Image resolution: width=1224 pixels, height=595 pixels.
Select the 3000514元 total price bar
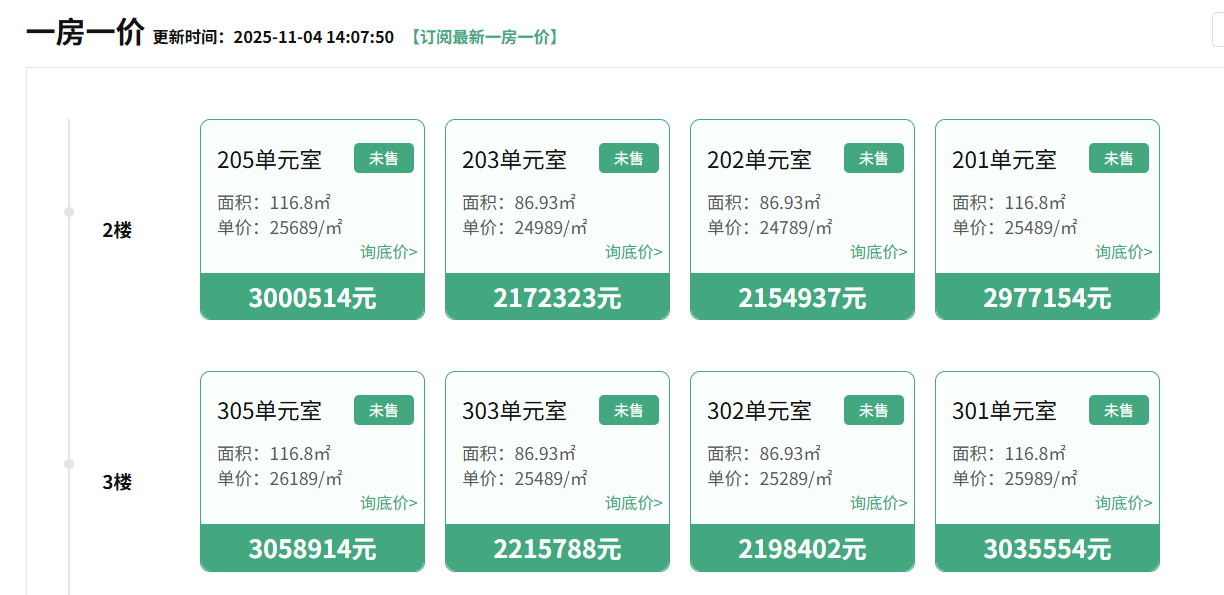(312, 297)
